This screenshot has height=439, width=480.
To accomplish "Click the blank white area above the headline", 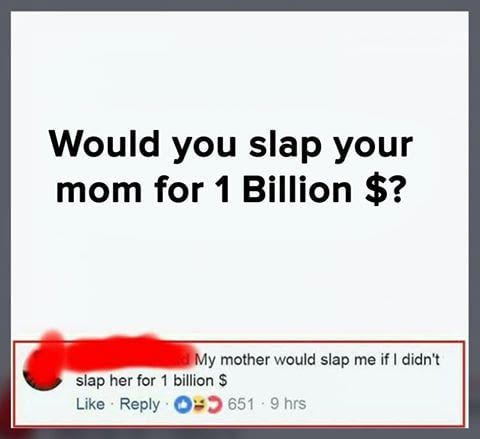I will [x=239, y=67].
